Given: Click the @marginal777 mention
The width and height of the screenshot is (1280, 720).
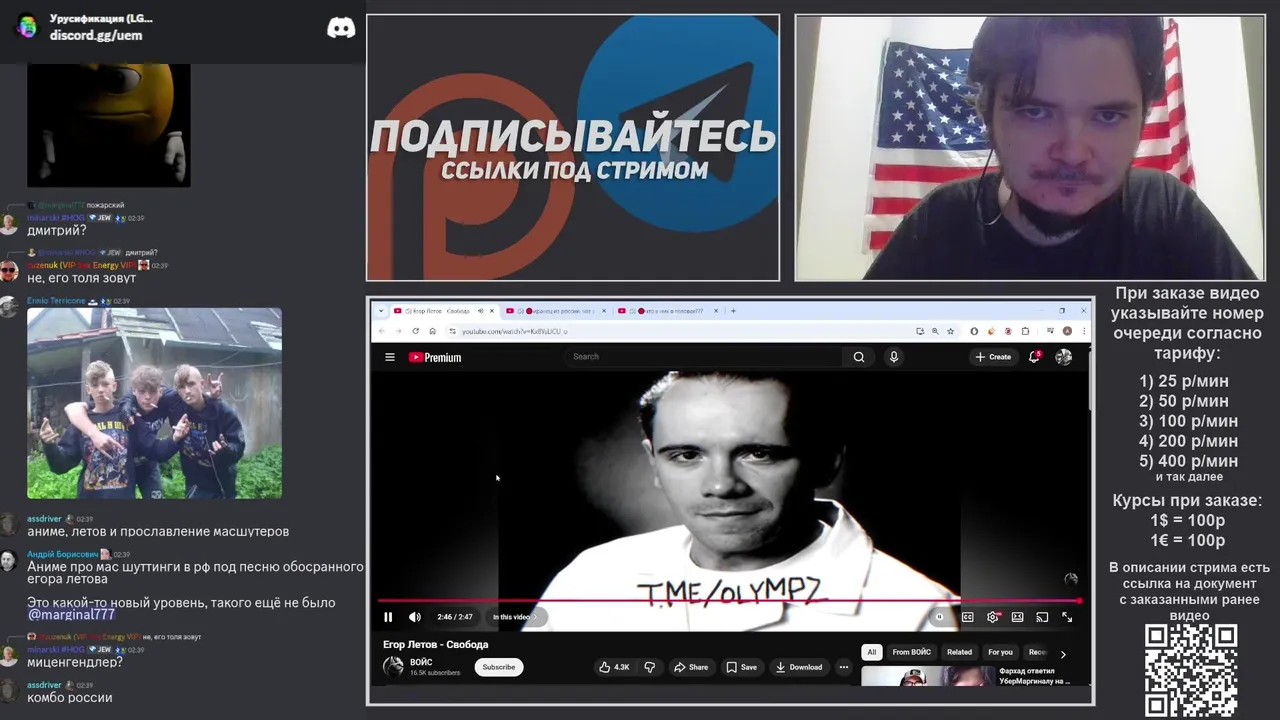Looking at the screenshot, I should point(71,614).
